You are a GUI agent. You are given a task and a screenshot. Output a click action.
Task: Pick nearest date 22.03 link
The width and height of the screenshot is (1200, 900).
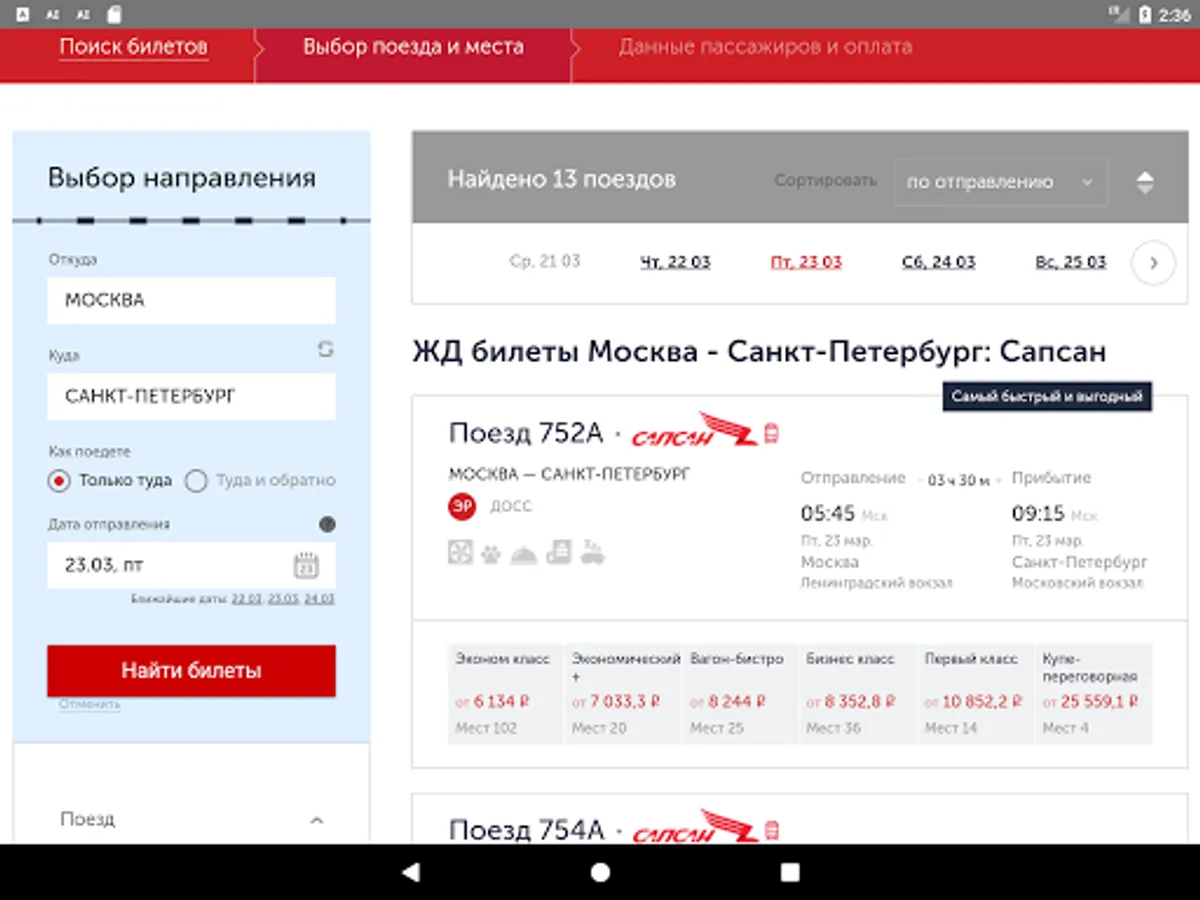[x=247, y=599]
